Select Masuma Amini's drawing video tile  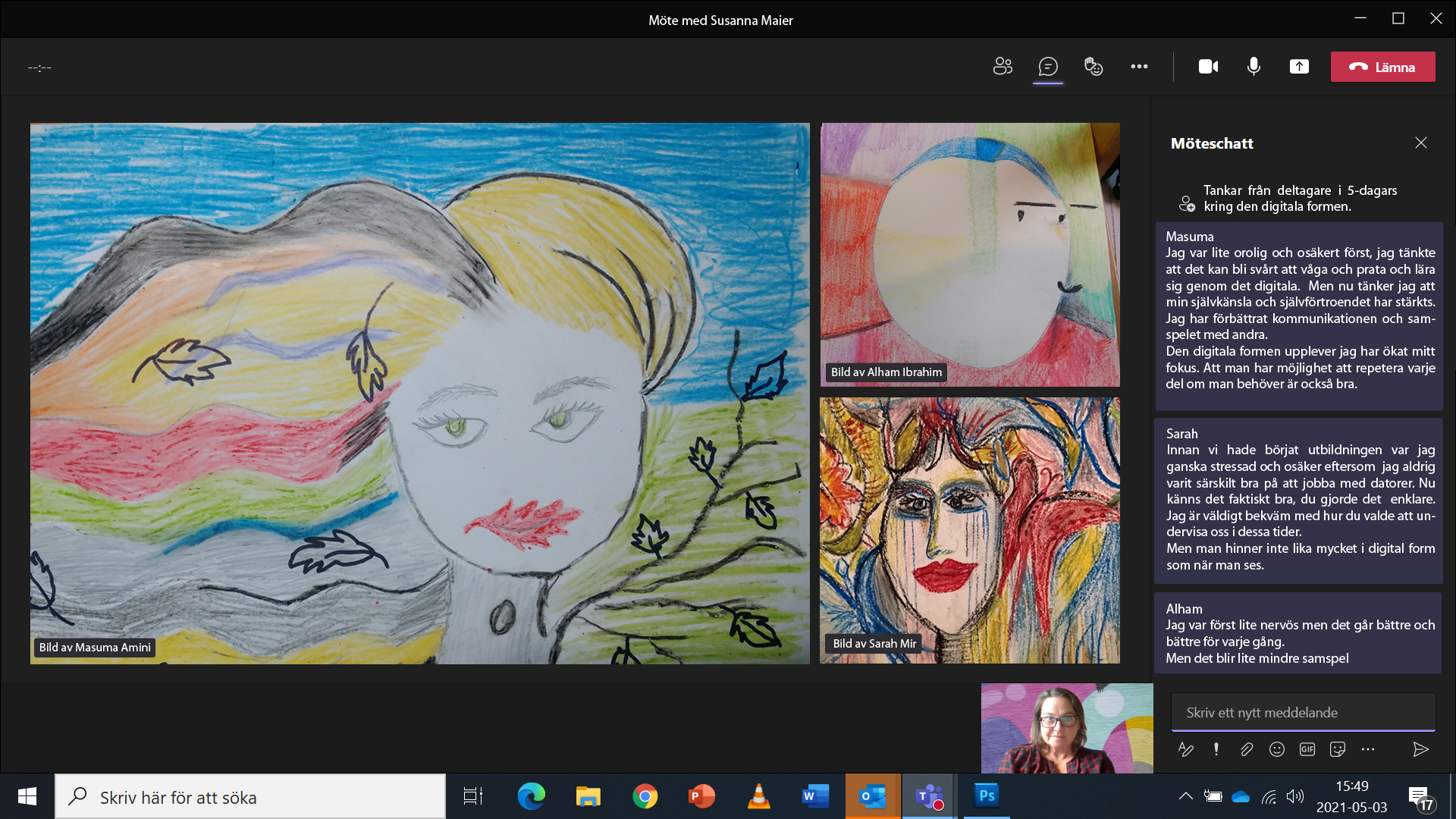point(419,393)
